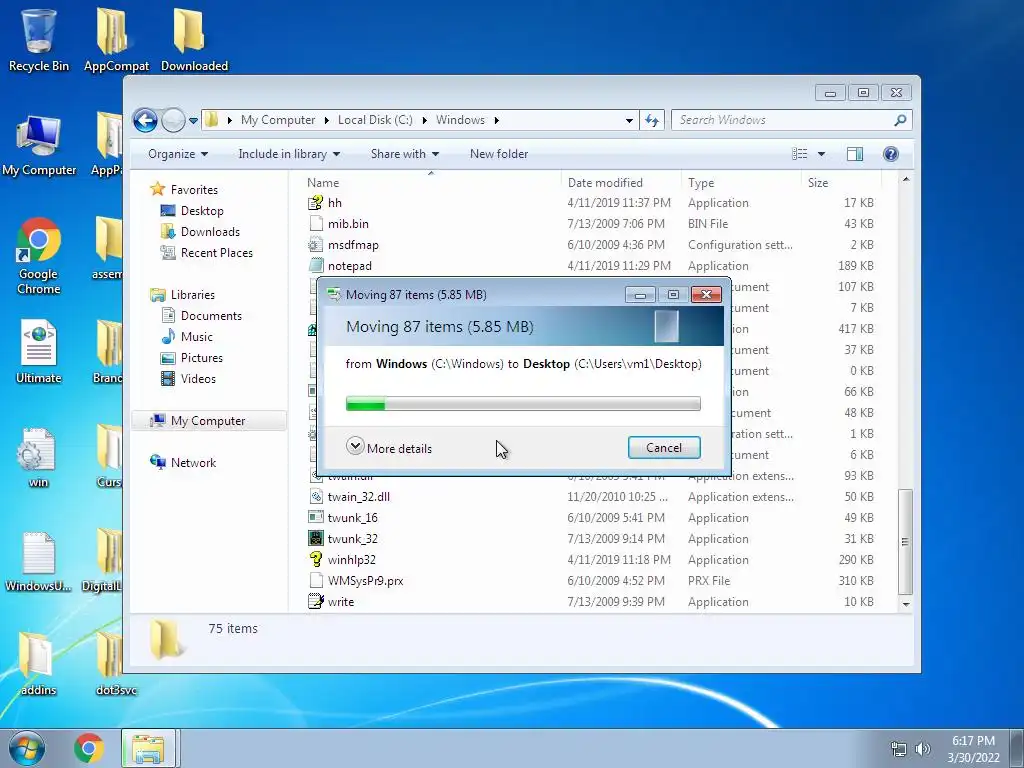Screen dimensions: 1024x768
Task: Click the Forward navigation arrow in Explorer
Action: tap(173, 120)
